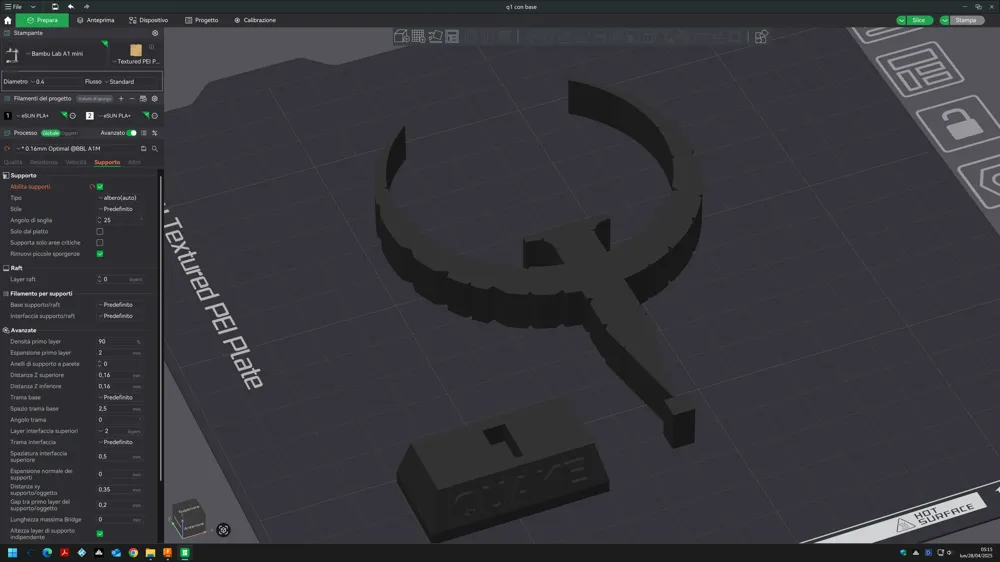Click the redo arrow
1000x562 pixels.
pos(87,6)
